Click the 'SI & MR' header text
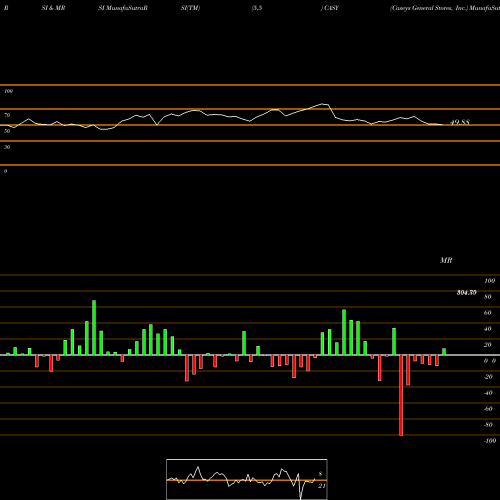The height and width of the screenshot is (500, 500). point(53,8)
